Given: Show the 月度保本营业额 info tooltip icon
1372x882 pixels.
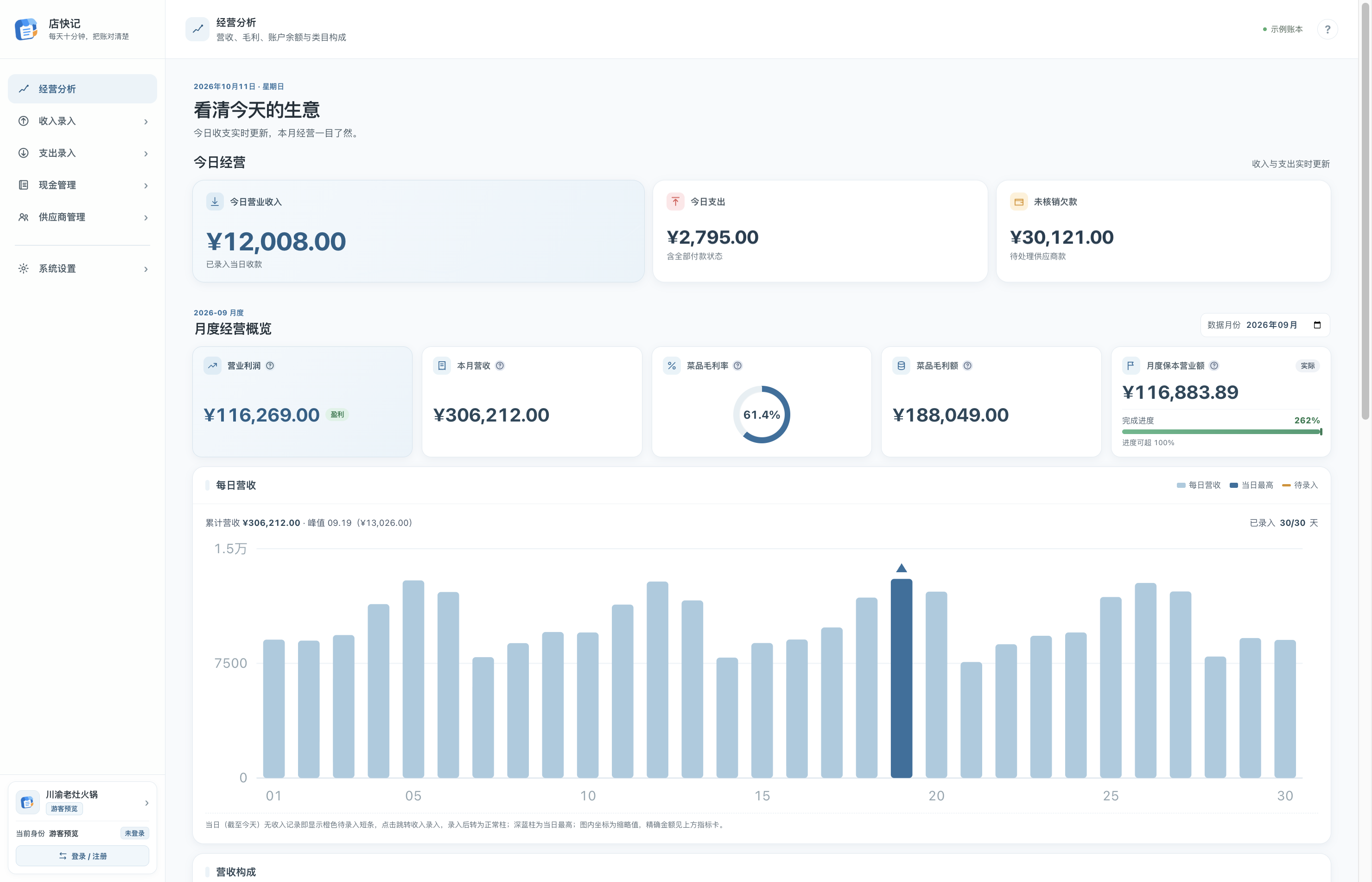Looking at the screenshot, I should click(x=1214, y=365).
